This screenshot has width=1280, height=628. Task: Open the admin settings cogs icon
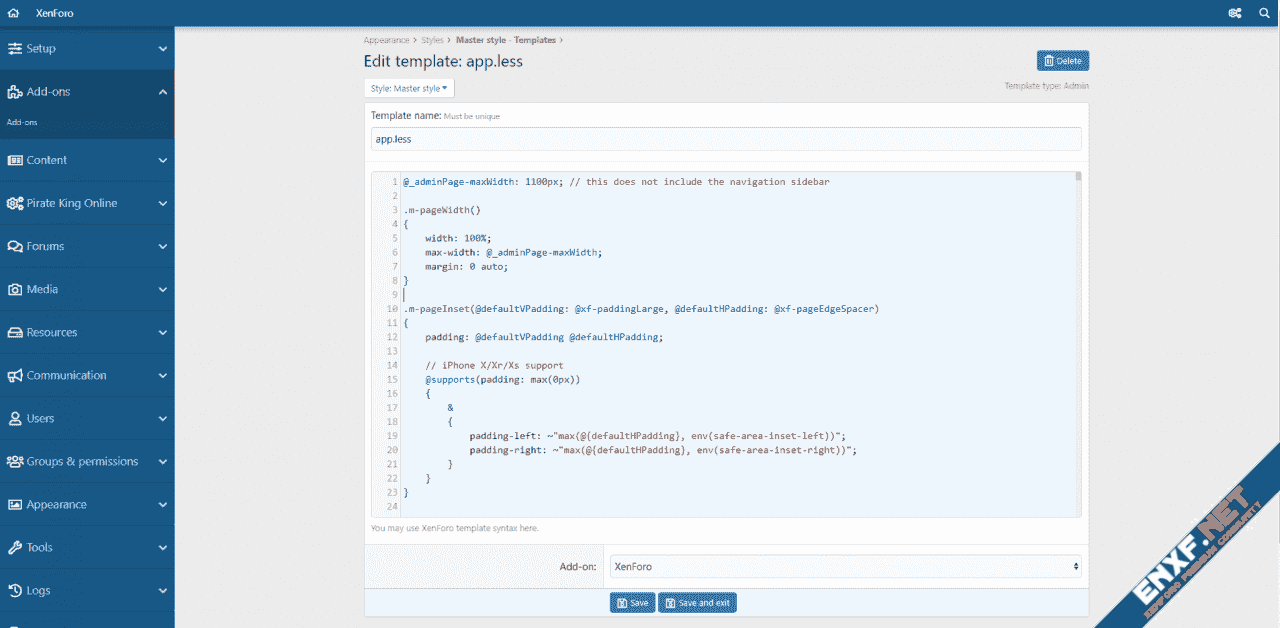(x=1235, y=13)
